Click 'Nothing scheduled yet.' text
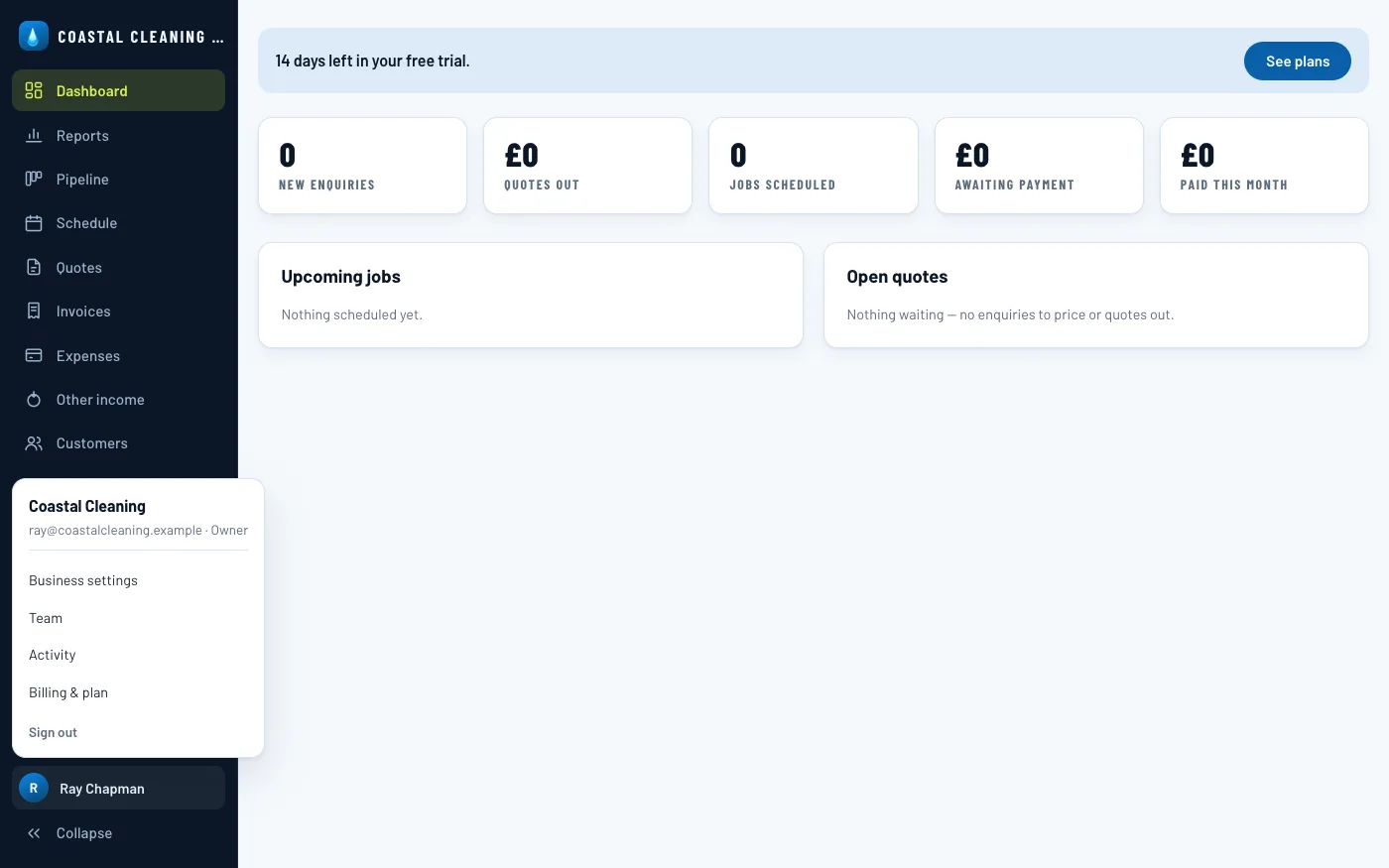This screenshot has height=868, width=1389. click(351, 314)
